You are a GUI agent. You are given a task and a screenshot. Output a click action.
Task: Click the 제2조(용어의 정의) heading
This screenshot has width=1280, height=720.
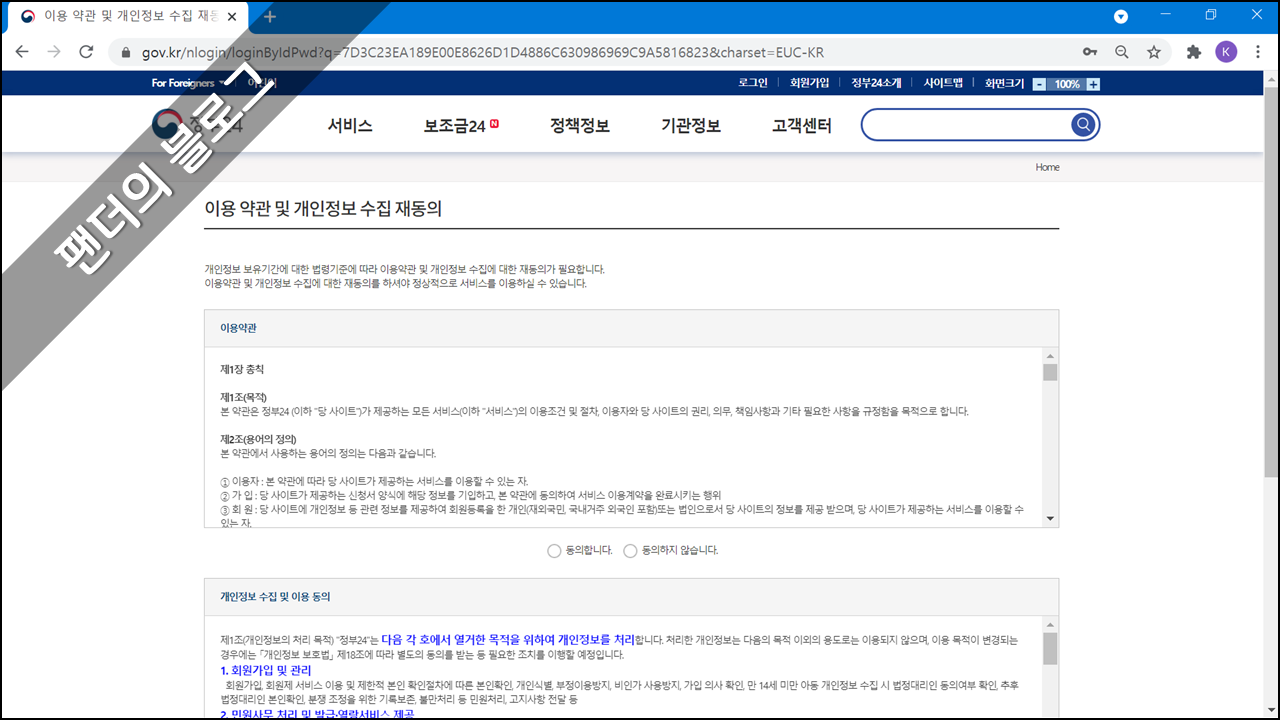(258, 439)
